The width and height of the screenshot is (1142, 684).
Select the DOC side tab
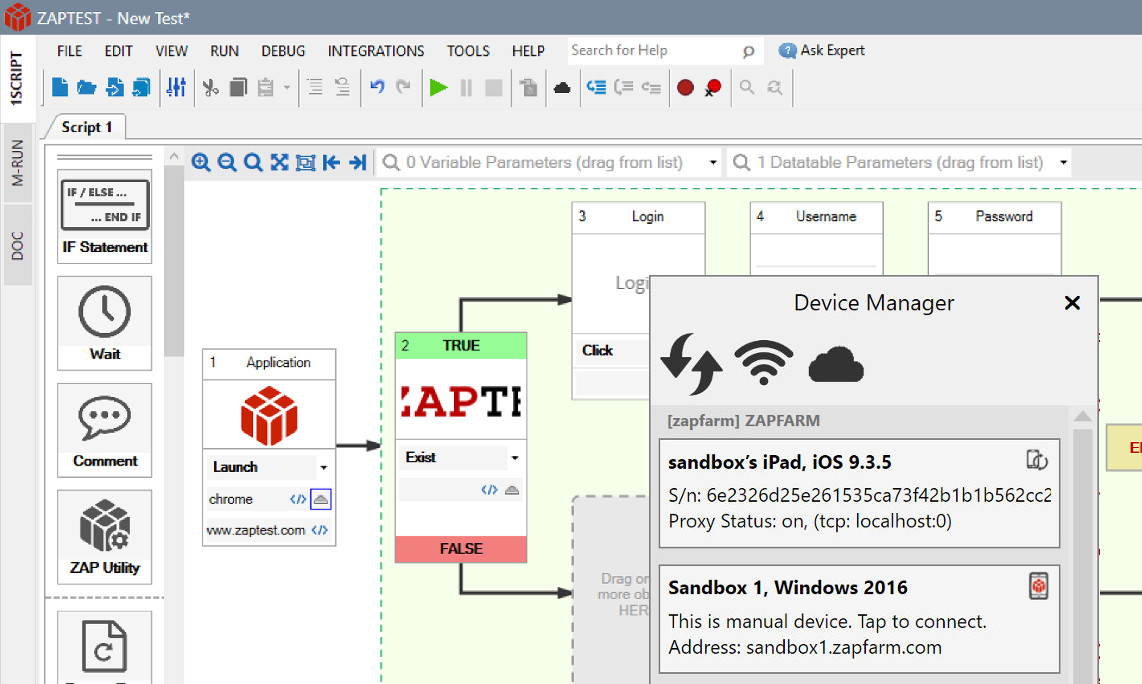[17, 245]
